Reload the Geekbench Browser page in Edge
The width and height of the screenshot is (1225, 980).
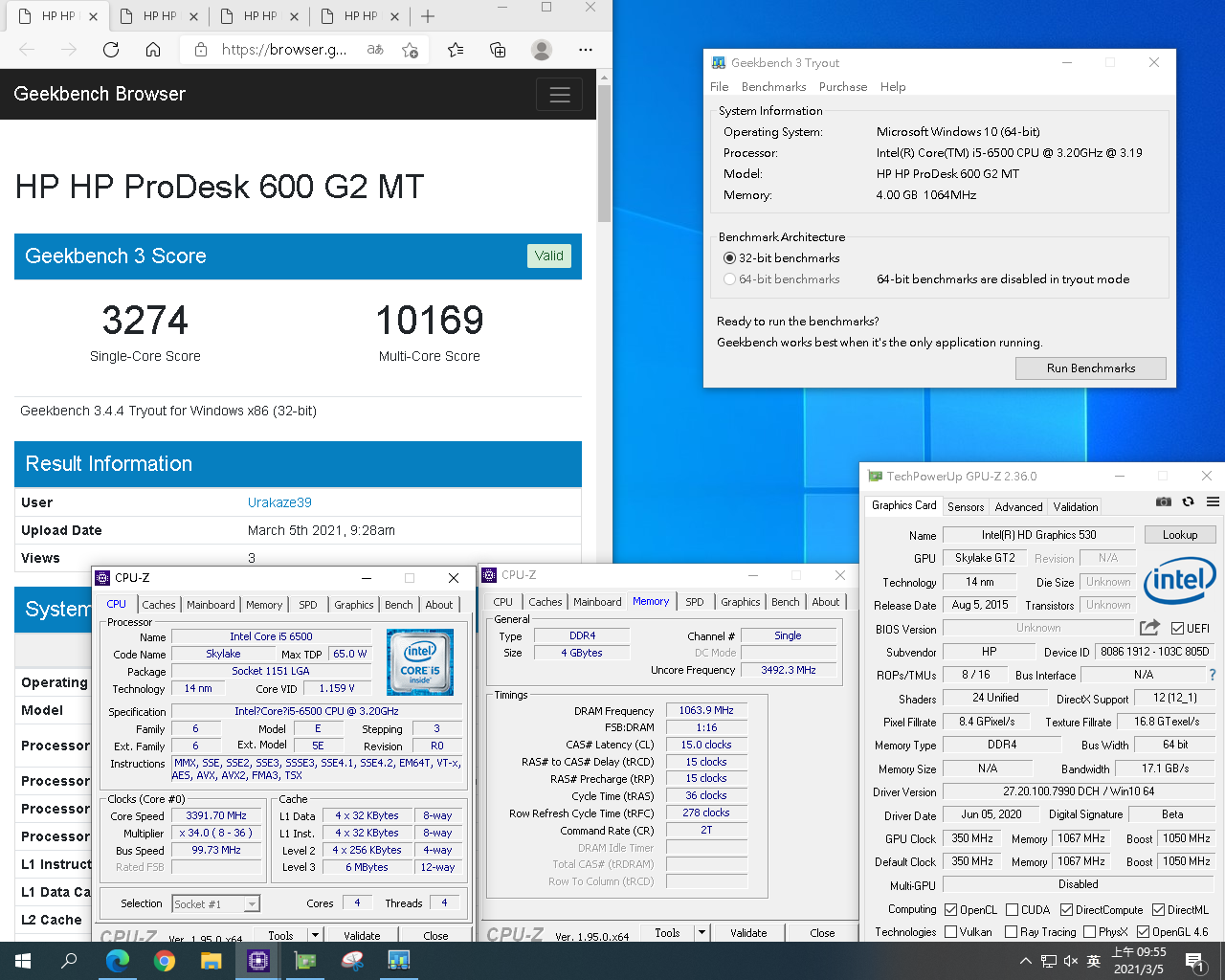111,50
